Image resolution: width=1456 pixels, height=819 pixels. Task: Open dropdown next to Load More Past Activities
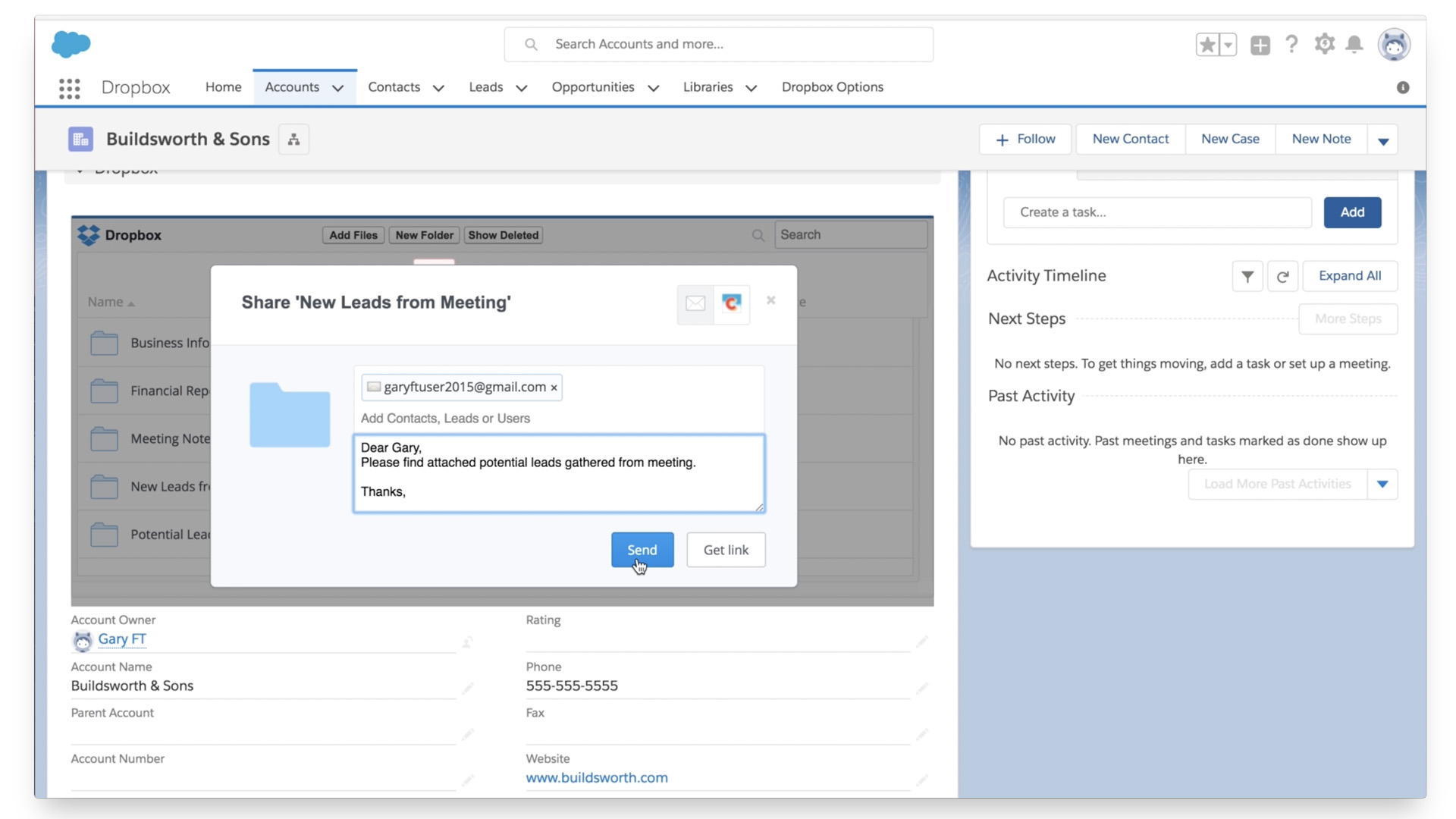pyautogui.click(x=1382, y=485)
